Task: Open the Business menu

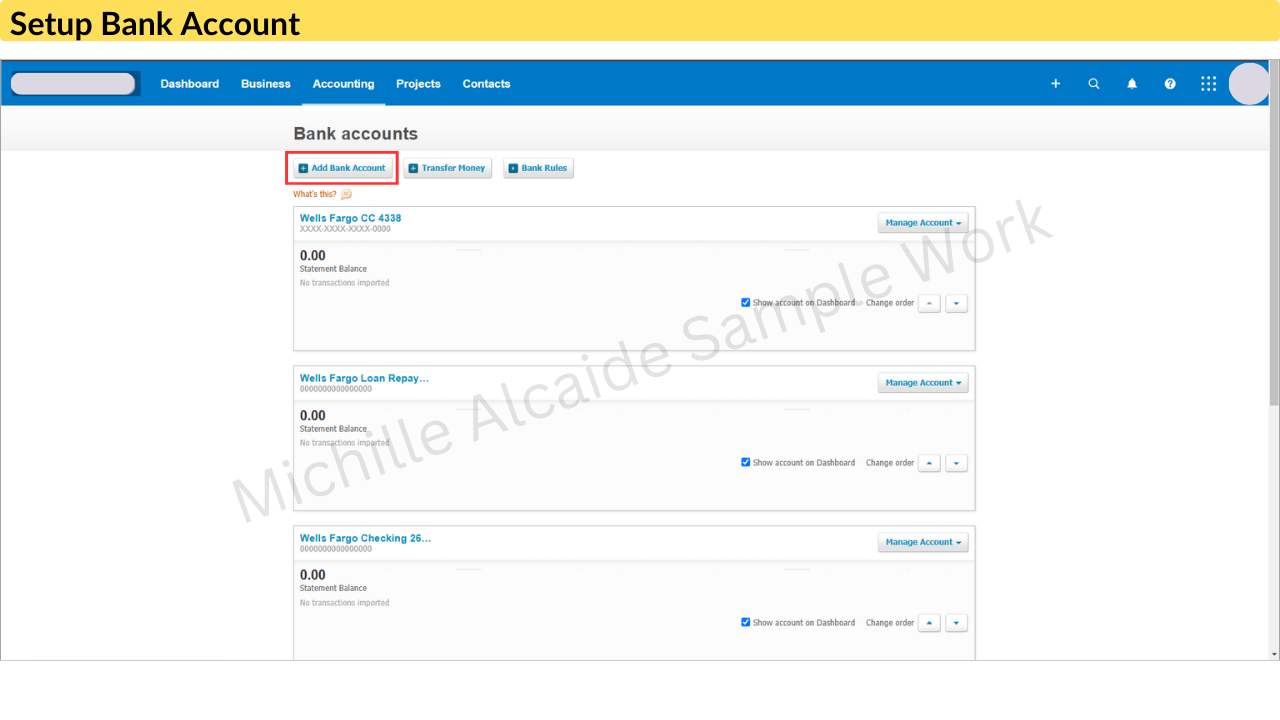Action: point(266,84)
